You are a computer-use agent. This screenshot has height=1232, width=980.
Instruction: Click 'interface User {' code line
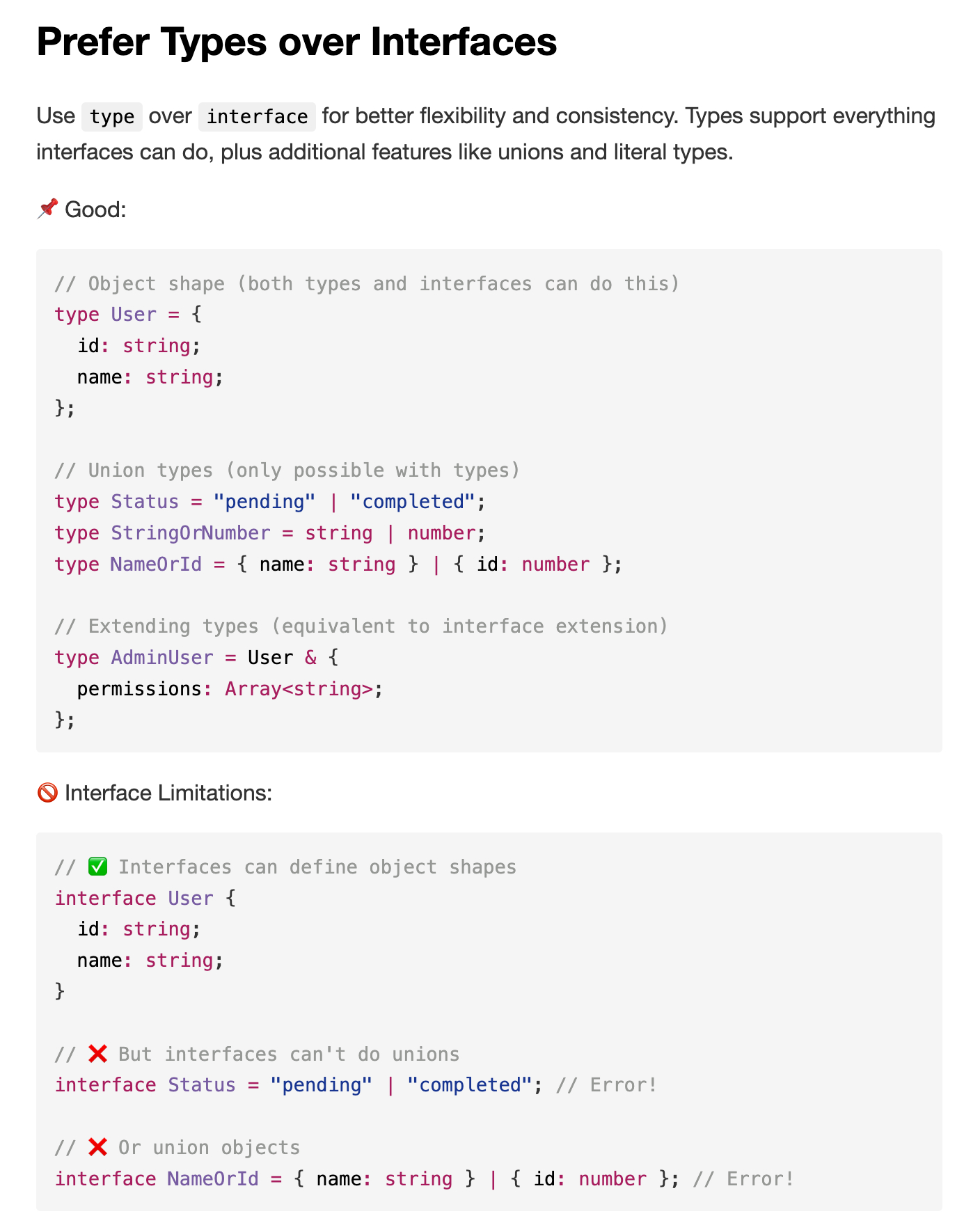145,898
